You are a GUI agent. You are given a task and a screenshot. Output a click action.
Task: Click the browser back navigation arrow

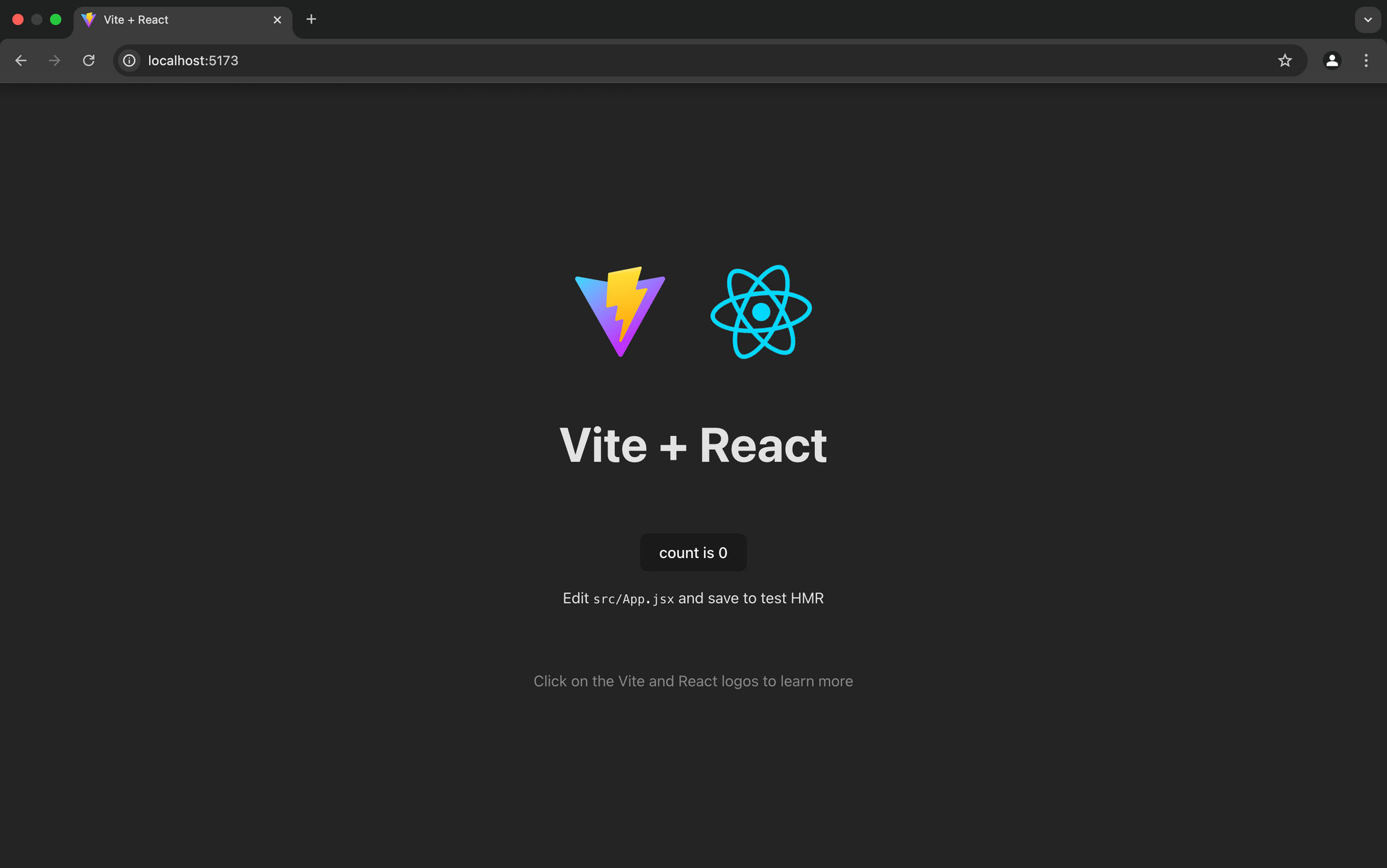[21, 60]
